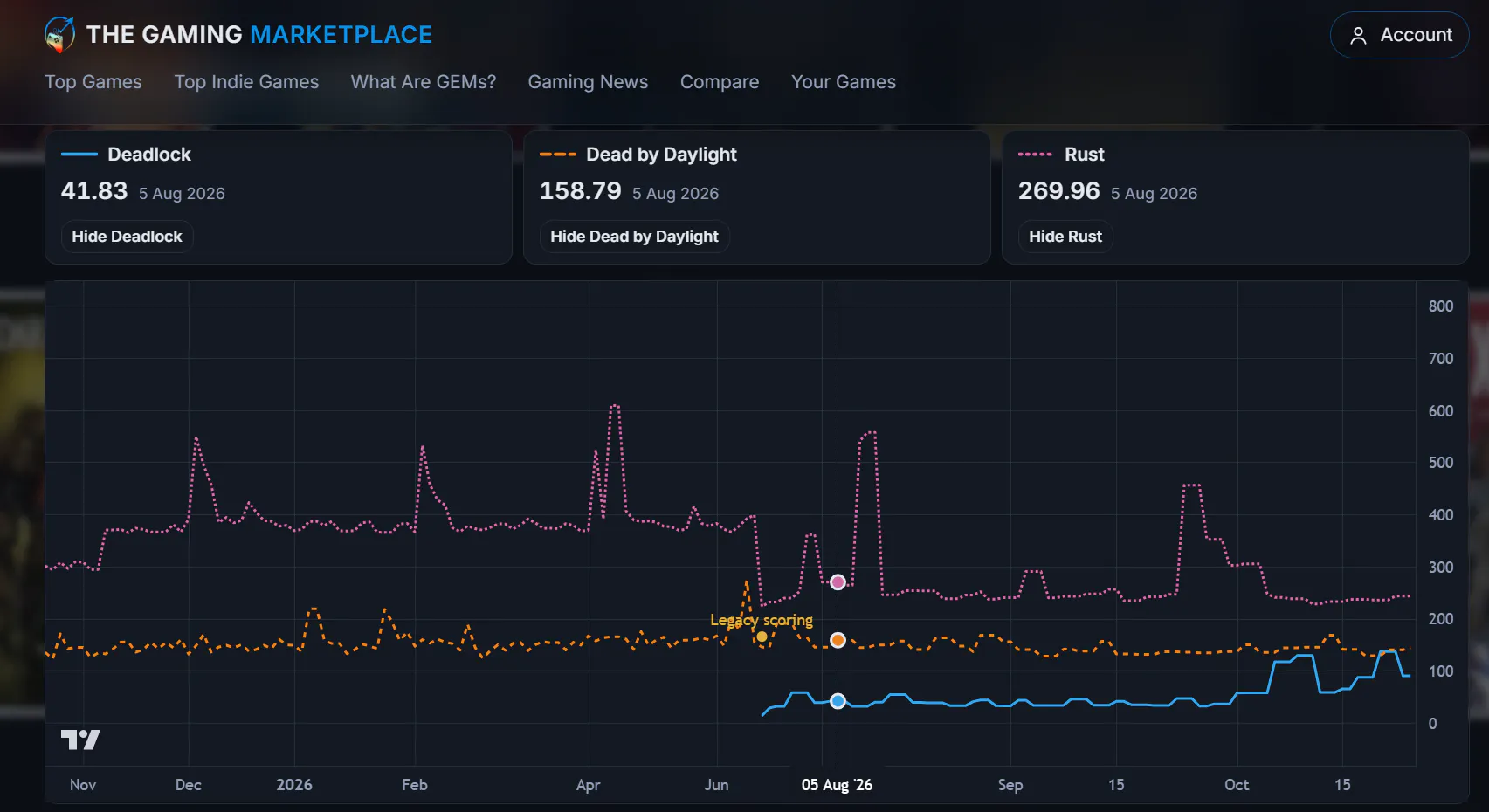Image resolution: width=1489 pixels, height=812 pixels.
Task: Click the blue Deadlock data point marker
Action: pyautogui.click(x=838, y=701)
